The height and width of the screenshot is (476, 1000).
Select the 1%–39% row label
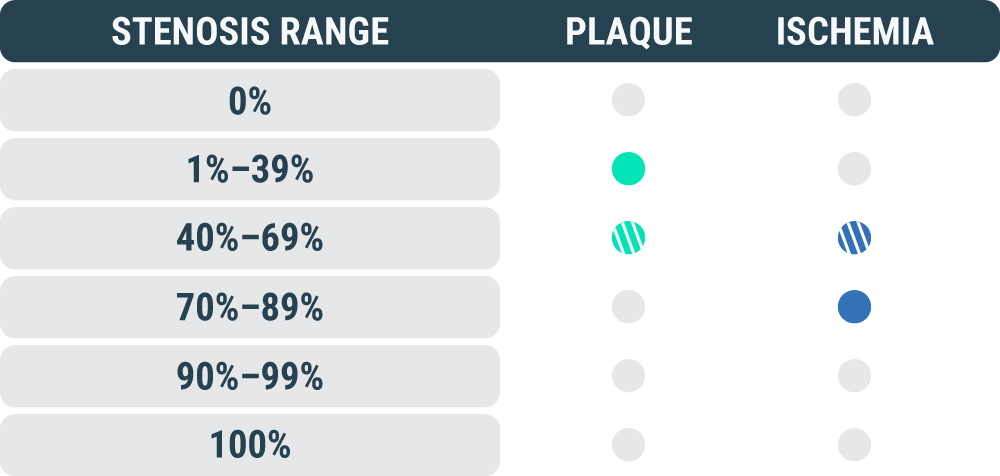[250, 170]
